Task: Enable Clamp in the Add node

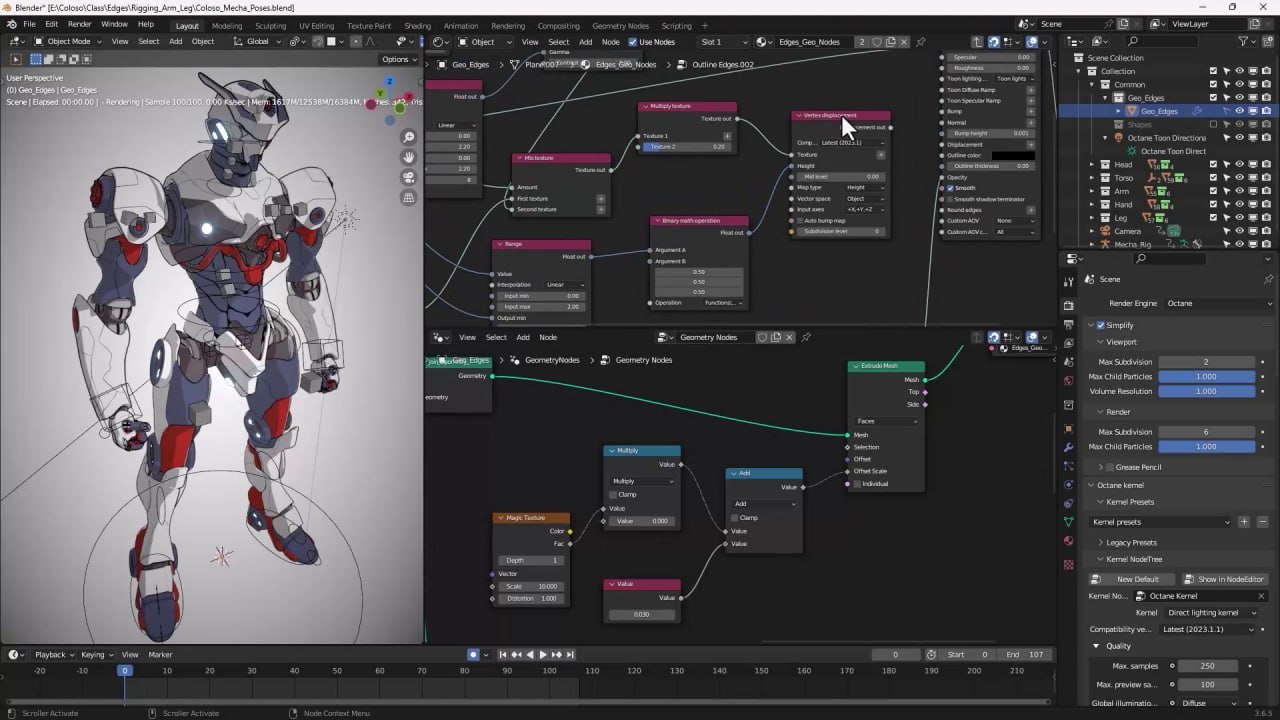Action: (x=735, y=517)
